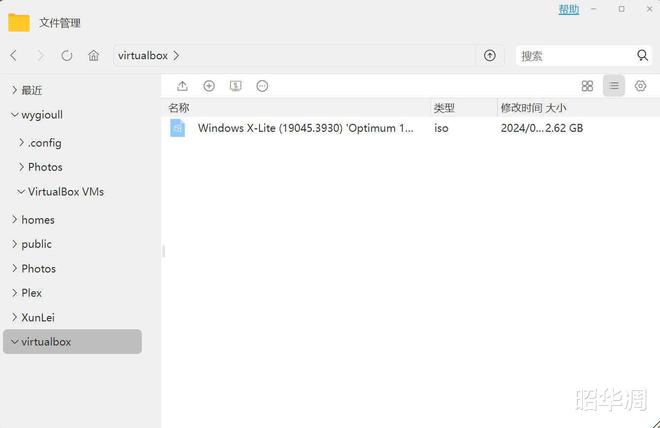The image size is (660, 428).
Task: Sort by the 大小 column header
Action: (556, 108)
